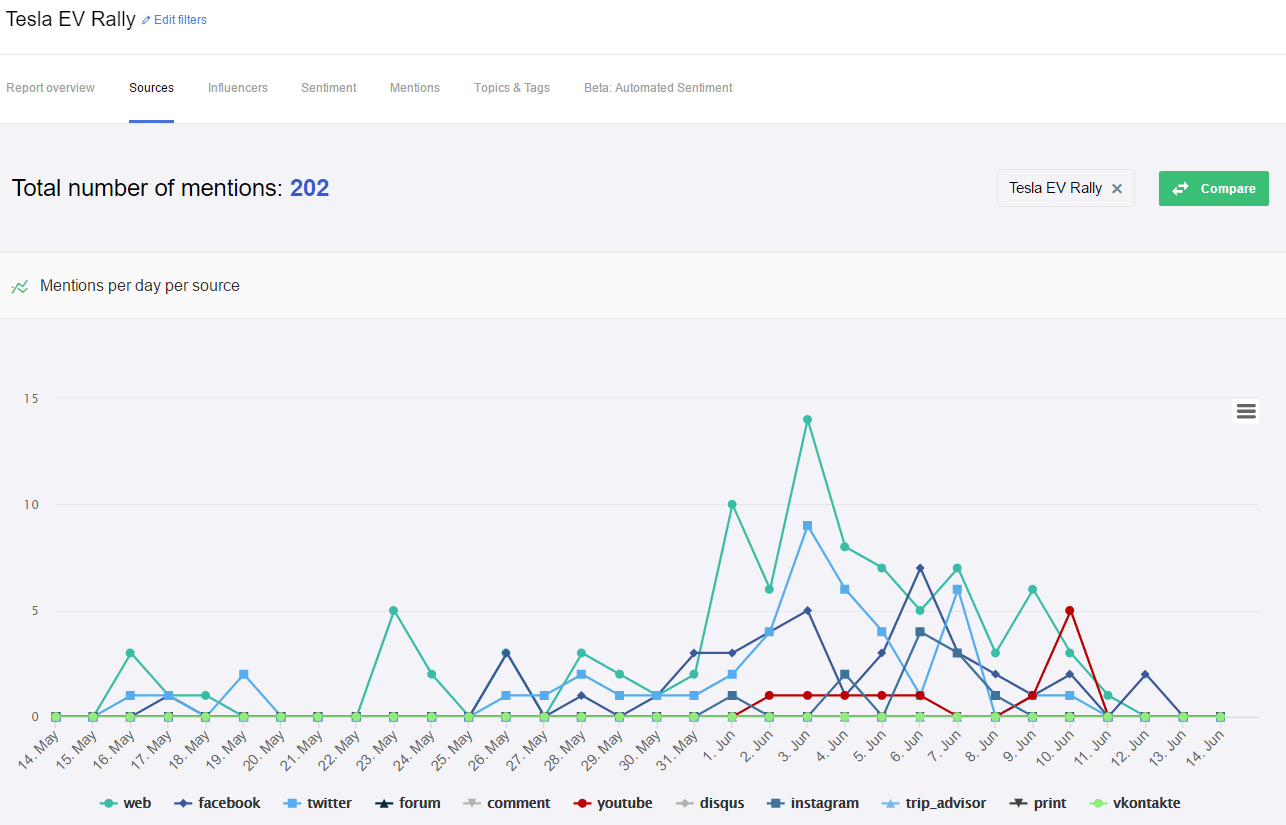Toggle the facebook series in legend
Screen dimensions: 1286x825
[217, 803]
